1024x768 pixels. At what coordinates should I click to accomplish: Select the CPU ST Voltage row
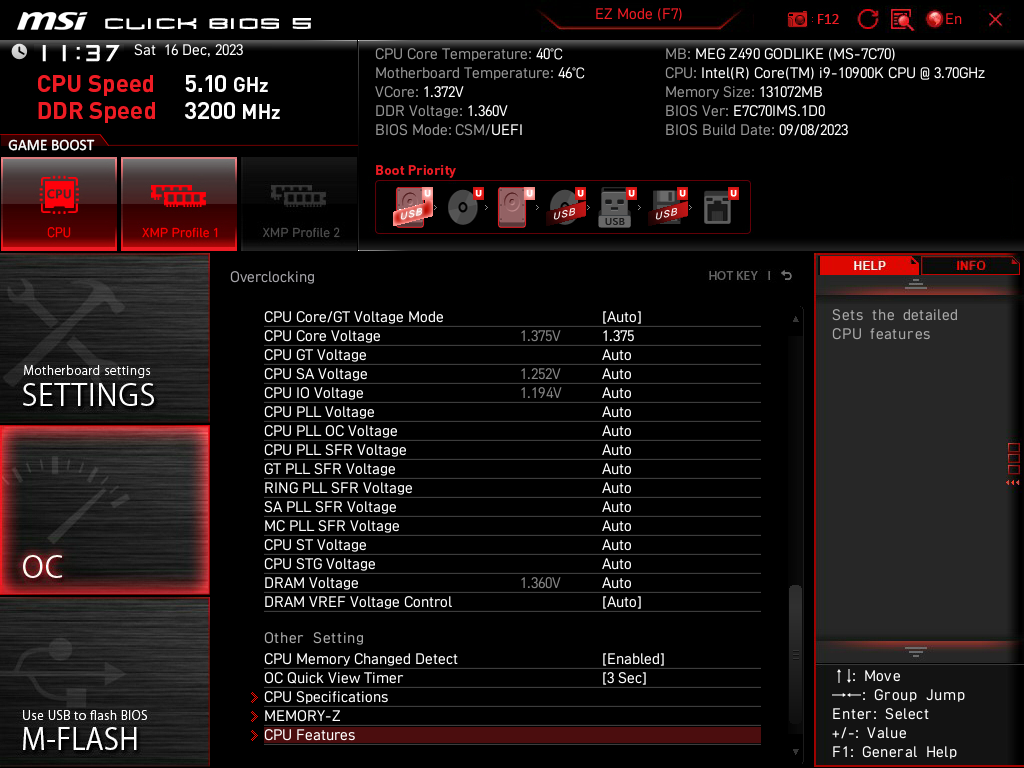pyautogui.click(x=512, y=544)
